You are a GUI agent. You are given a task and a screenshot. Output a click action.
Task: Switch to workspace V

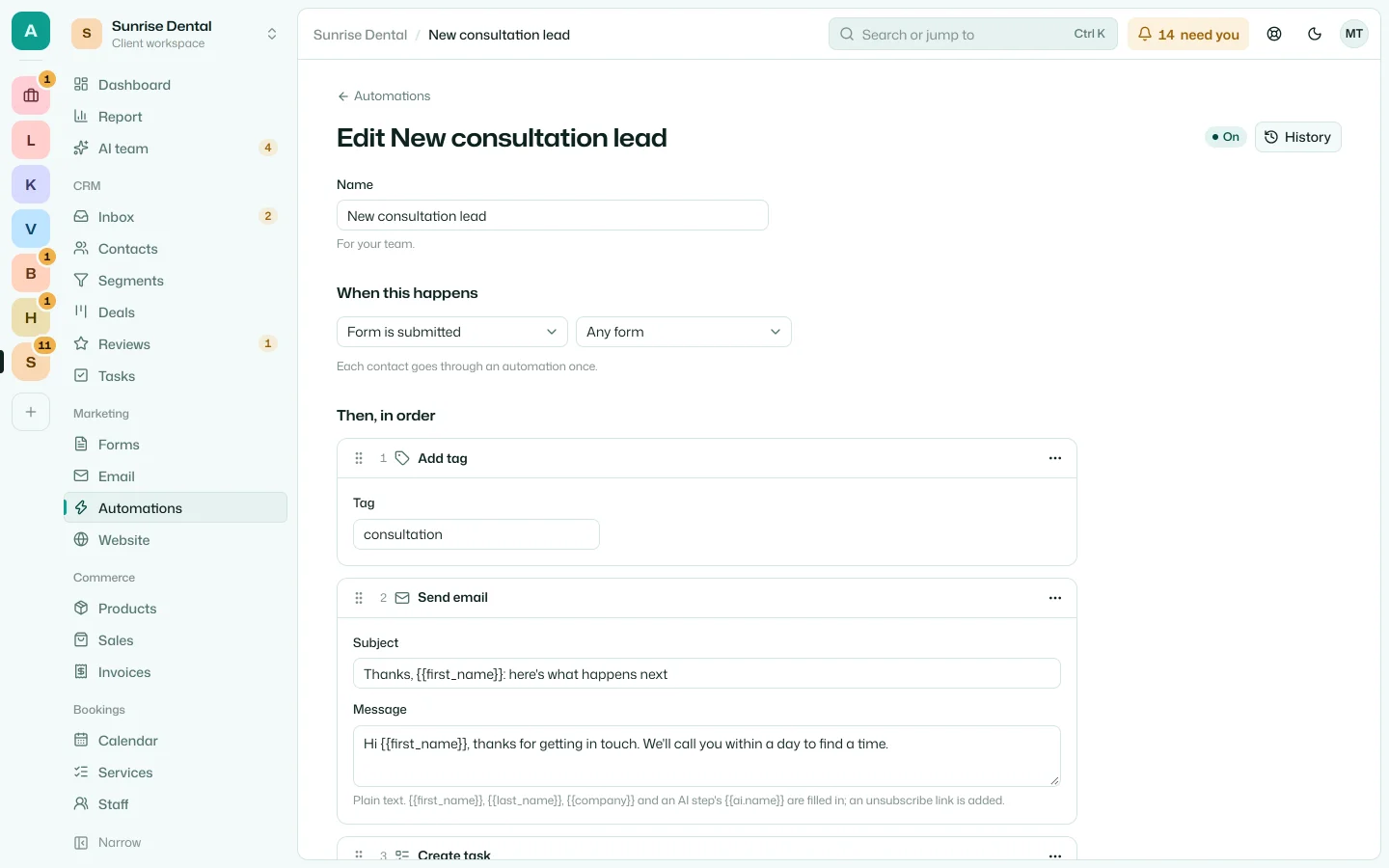[x=31, y=229]
